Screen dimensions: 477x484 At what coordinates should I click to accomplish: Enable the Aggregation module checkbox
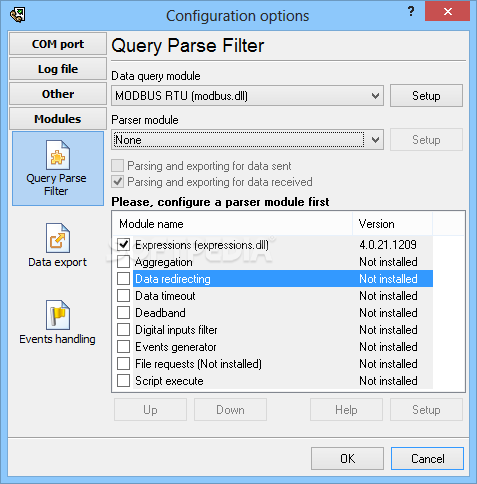click(123, 262)
